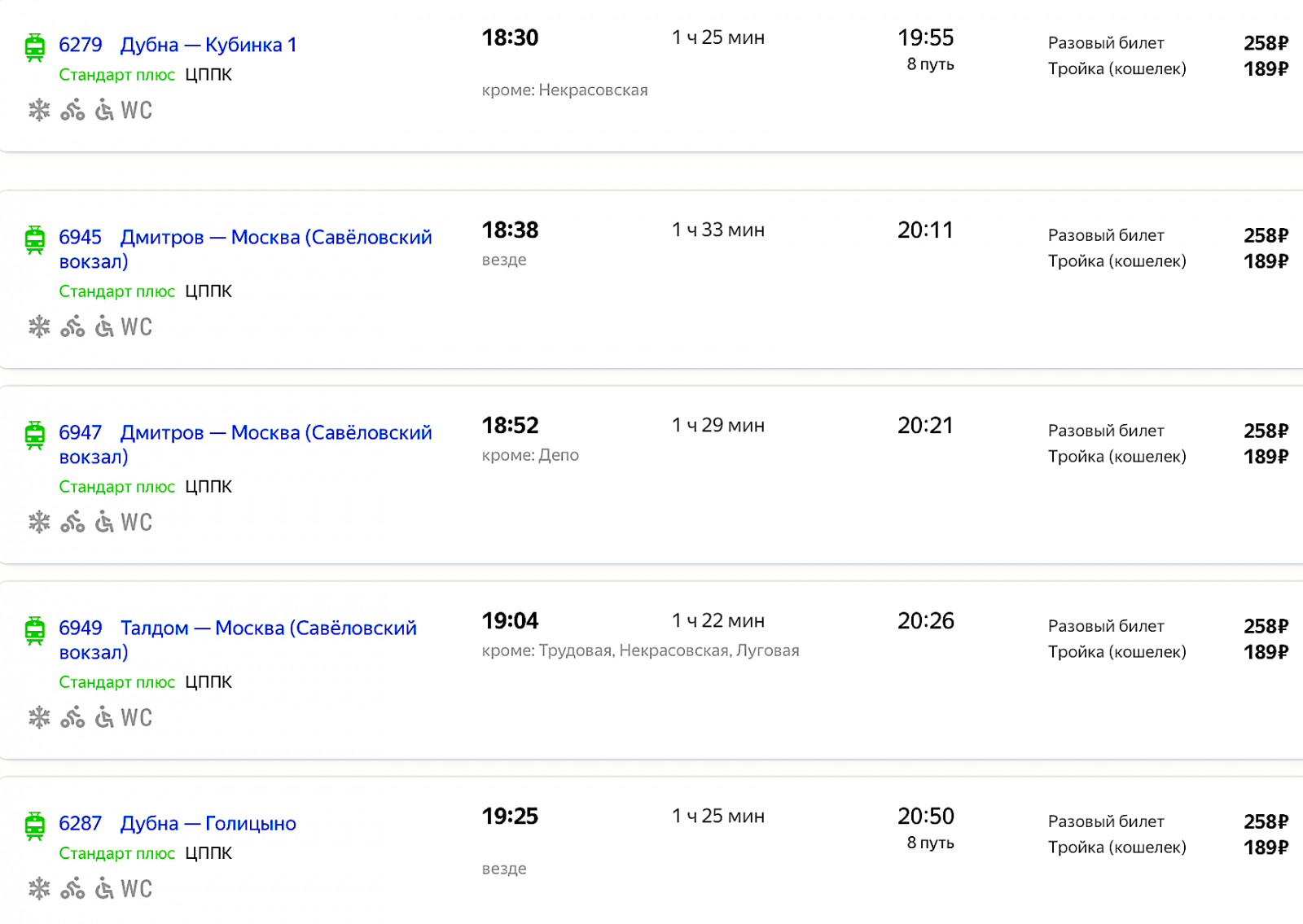The width and height of the screenshot is (1303, 924).
Task: Open the Талдом — Москва (Савёловский вокзал) link
Action: click(x=238, y=640)
